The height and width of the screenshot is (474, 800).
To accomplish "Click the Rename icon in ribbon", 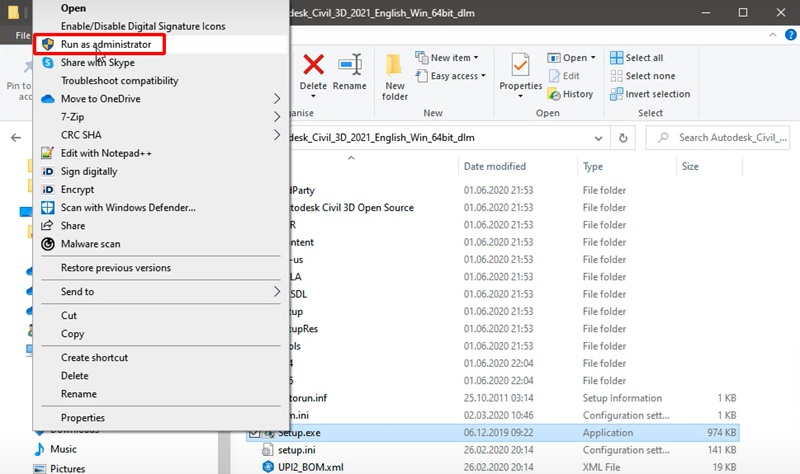I will pos(350,65).
